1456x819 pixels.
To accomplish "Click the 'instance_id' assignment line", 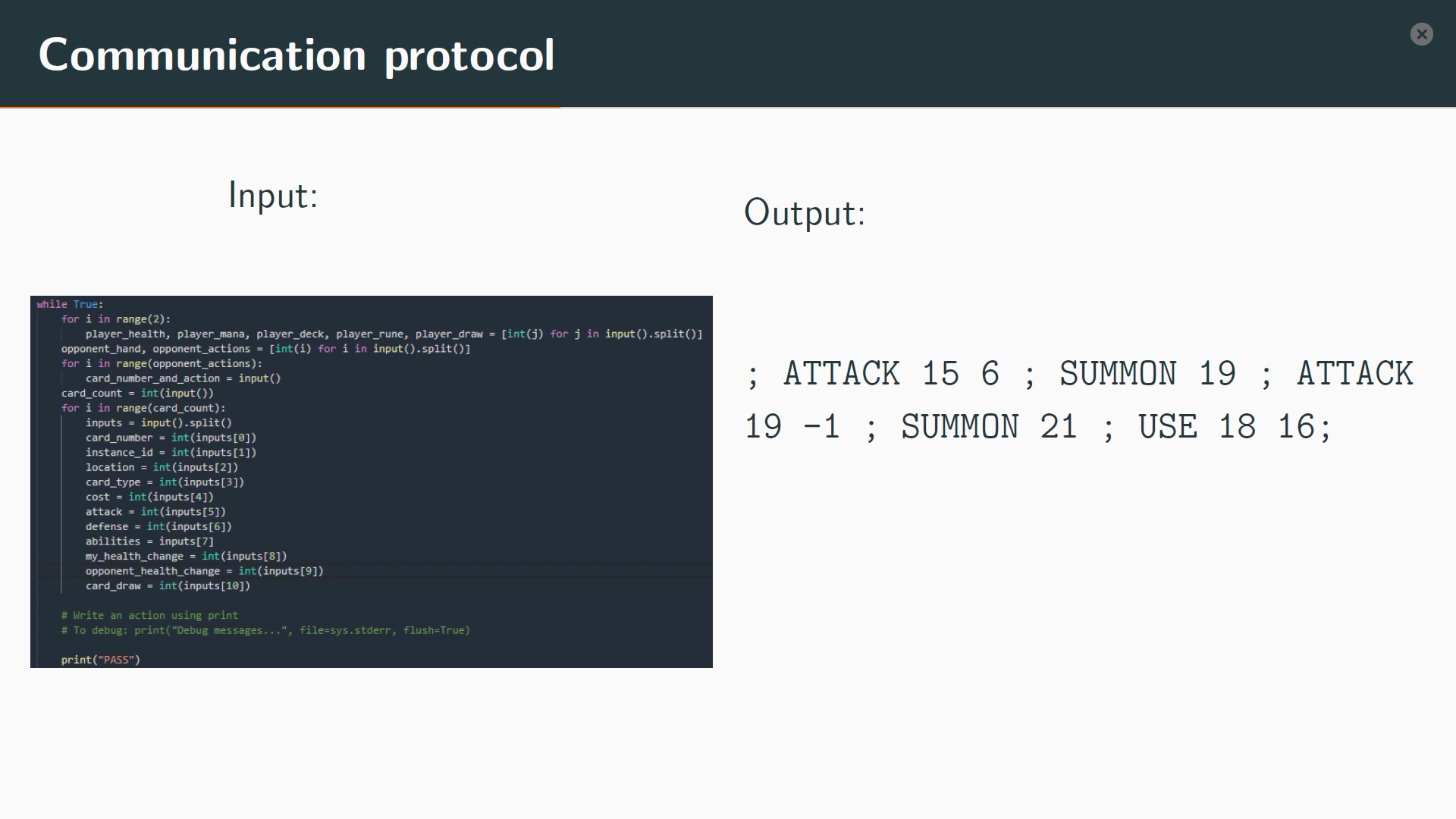I will click(171, 452).
